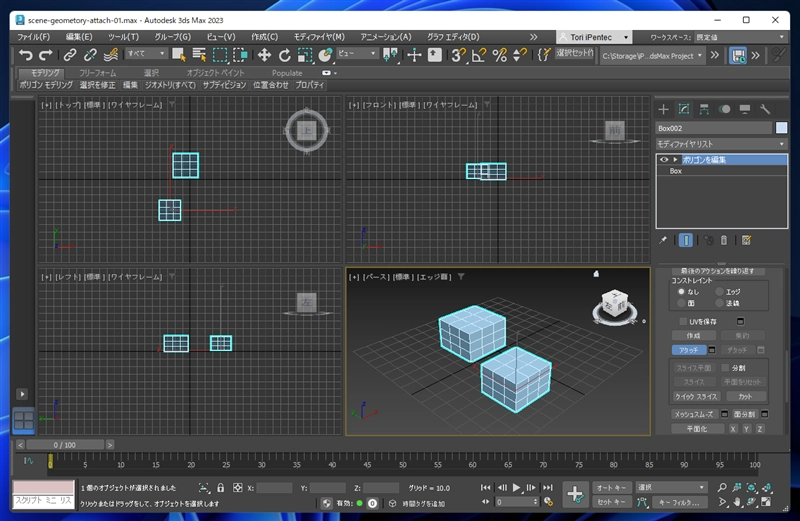Image resolution: width=800 pixels, height=521 pixels.
Task: Activate the Select and Move tool
Action: click(264, 55)
